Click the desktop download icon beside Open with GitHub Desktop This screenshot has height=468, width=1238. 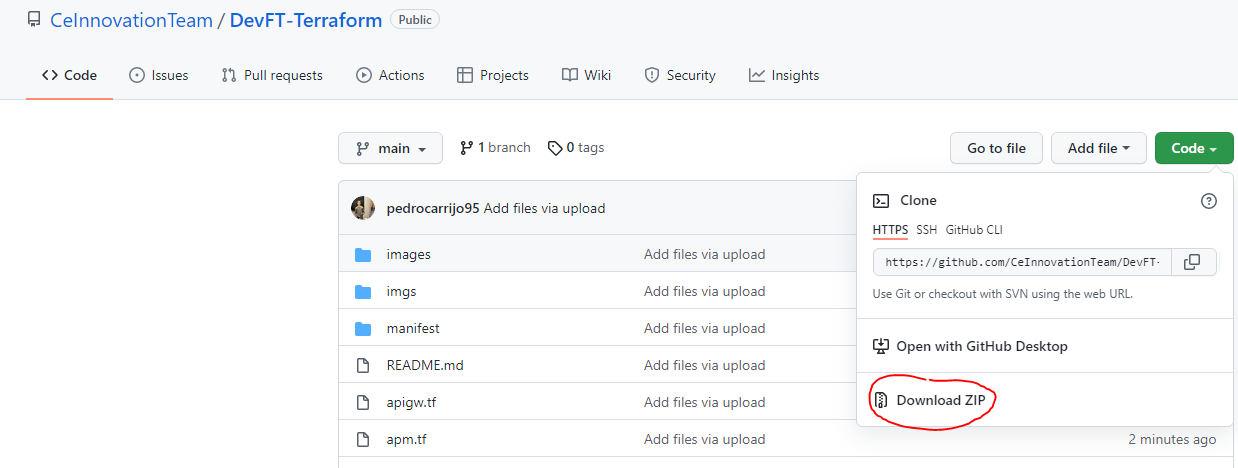pyautogui.click(x=881, y=346)
